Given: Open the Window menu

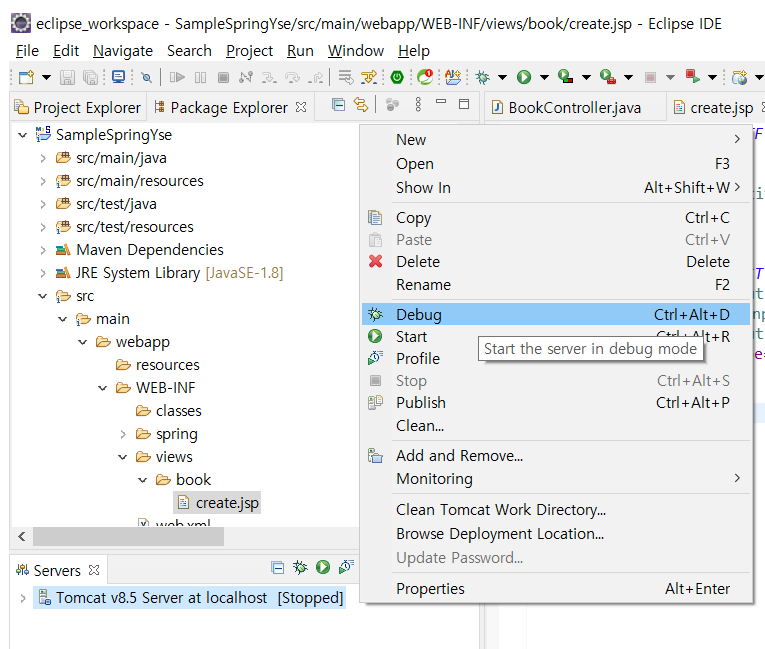Looking at the screenshot, I should coord(356,51).
